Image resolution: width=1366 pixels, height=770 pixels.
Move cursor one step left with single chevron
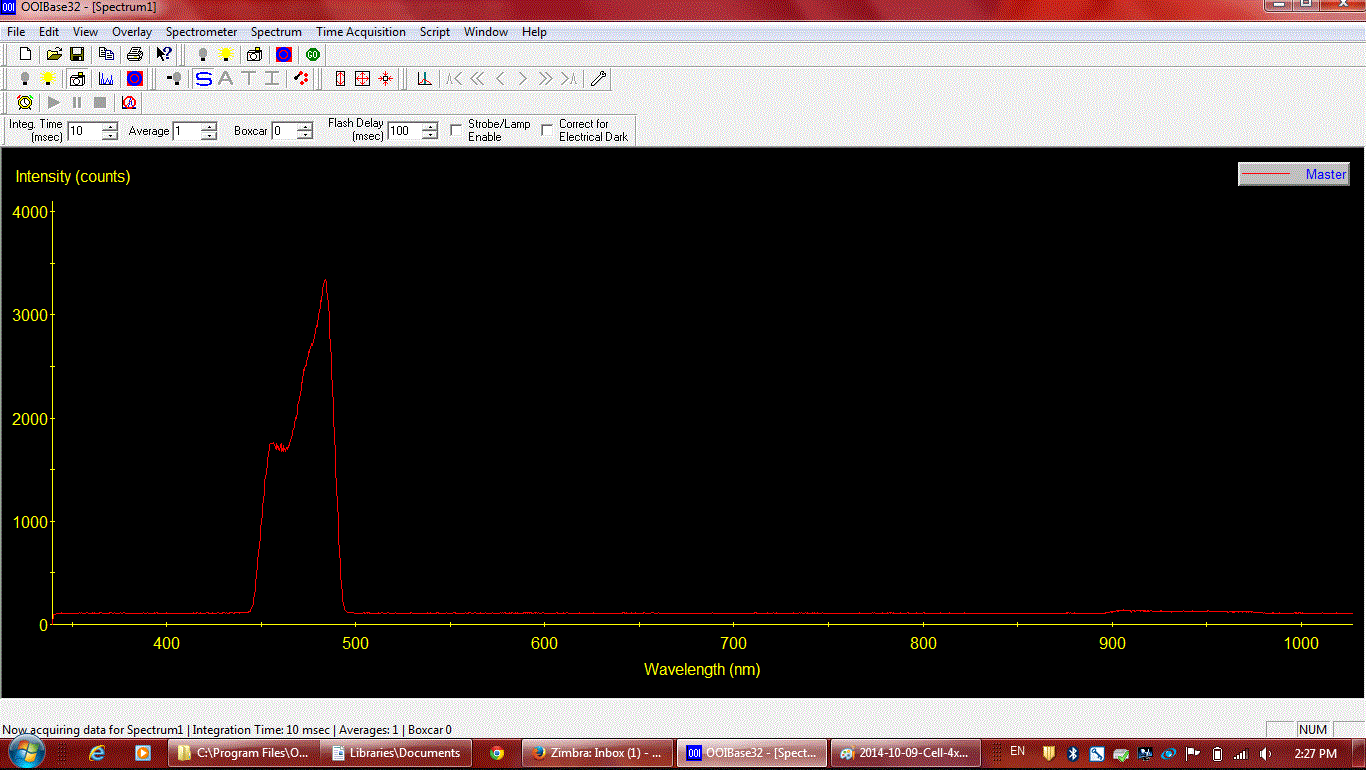(x=500, y=78)
